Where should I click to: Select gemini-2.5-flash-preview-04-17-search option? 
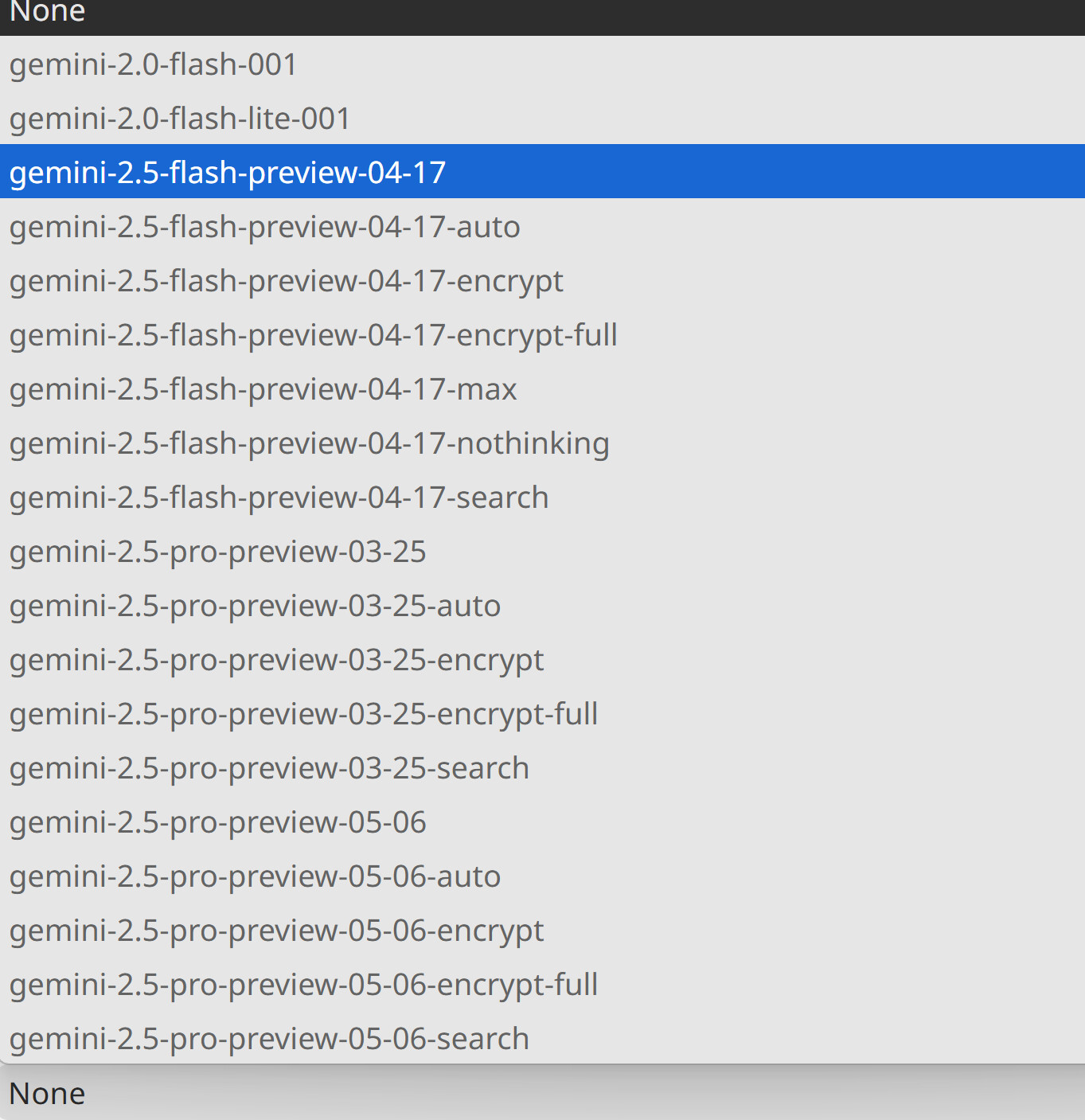pos(279,498)
